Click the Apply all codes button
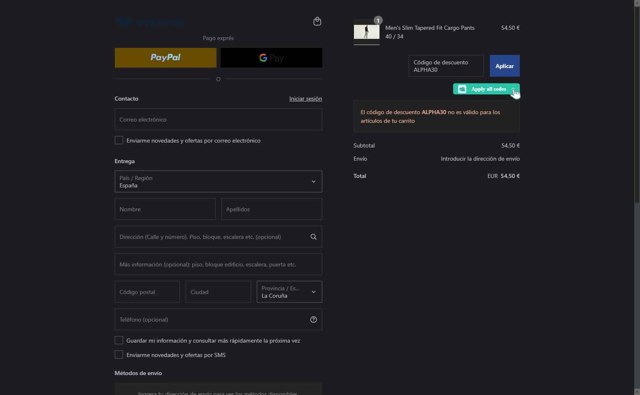Viewport: 640px width, 395px height. pos(486,89)
